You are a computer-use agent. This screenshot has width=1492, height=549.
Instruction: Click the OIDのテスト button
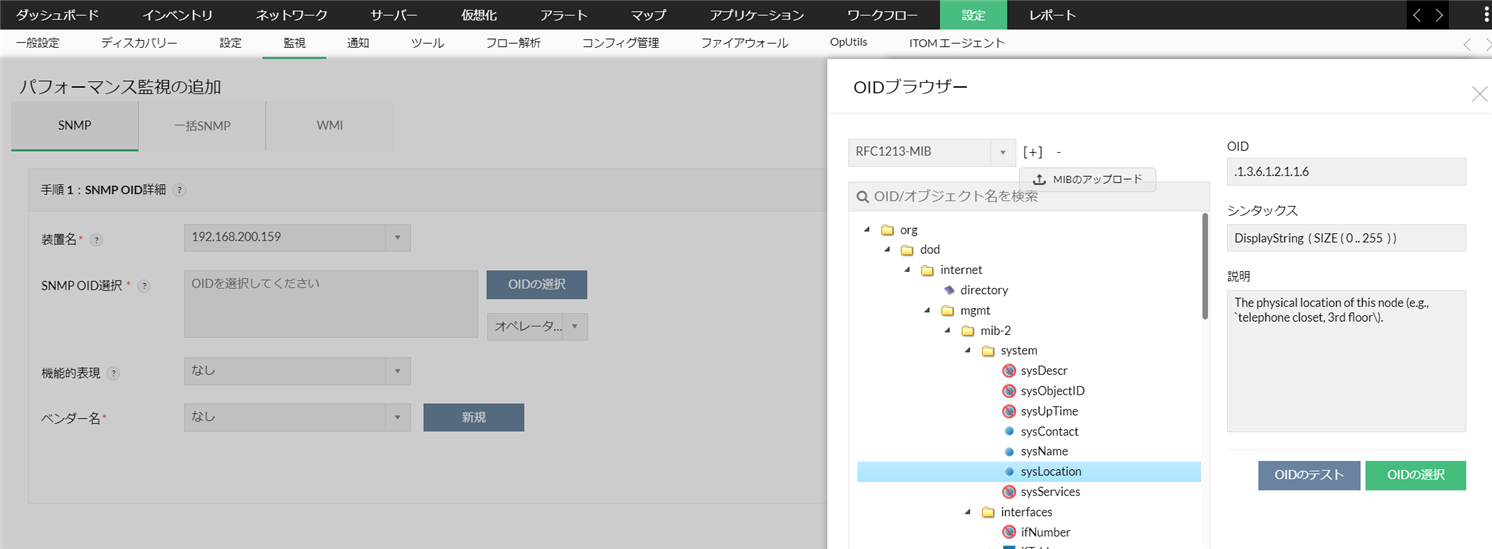(x=1309, y=475)
